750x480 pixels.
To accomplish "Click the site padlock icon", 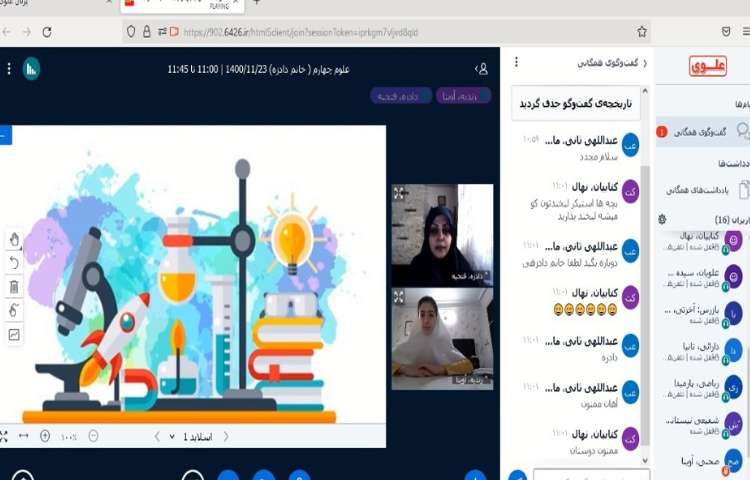I will (147, 32).
